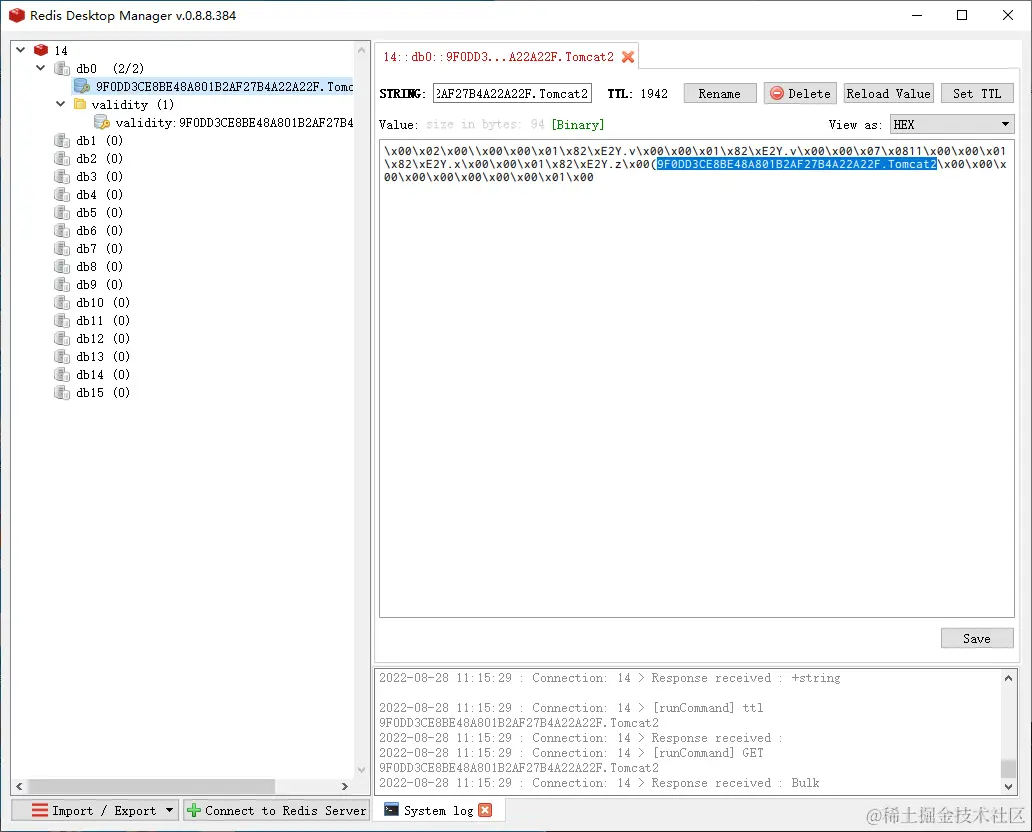The image size is (1032, 832).
Task: Click the db15 database icon
Action: tap(62, 392)
